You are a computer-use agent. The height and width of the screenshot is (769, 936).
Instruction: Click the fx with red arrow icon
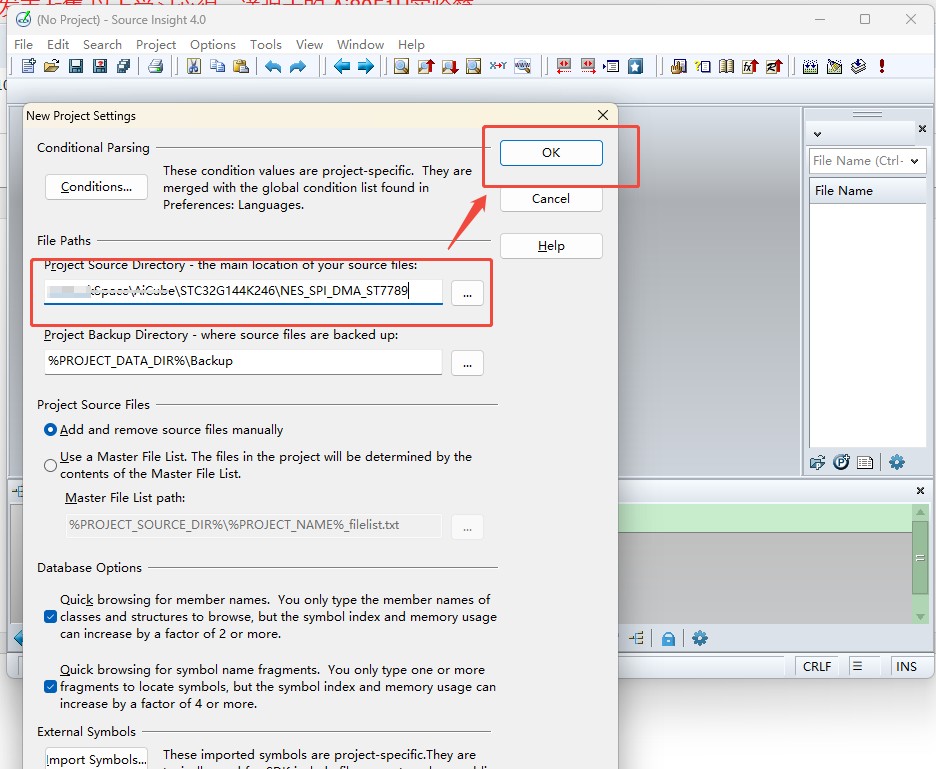click(x=750, y=66)
